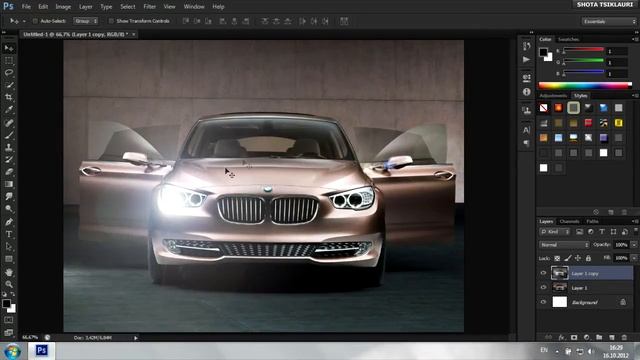Open the Image menu
The height and width of the screenshot is (360, 640).
[x=63, y=7]
